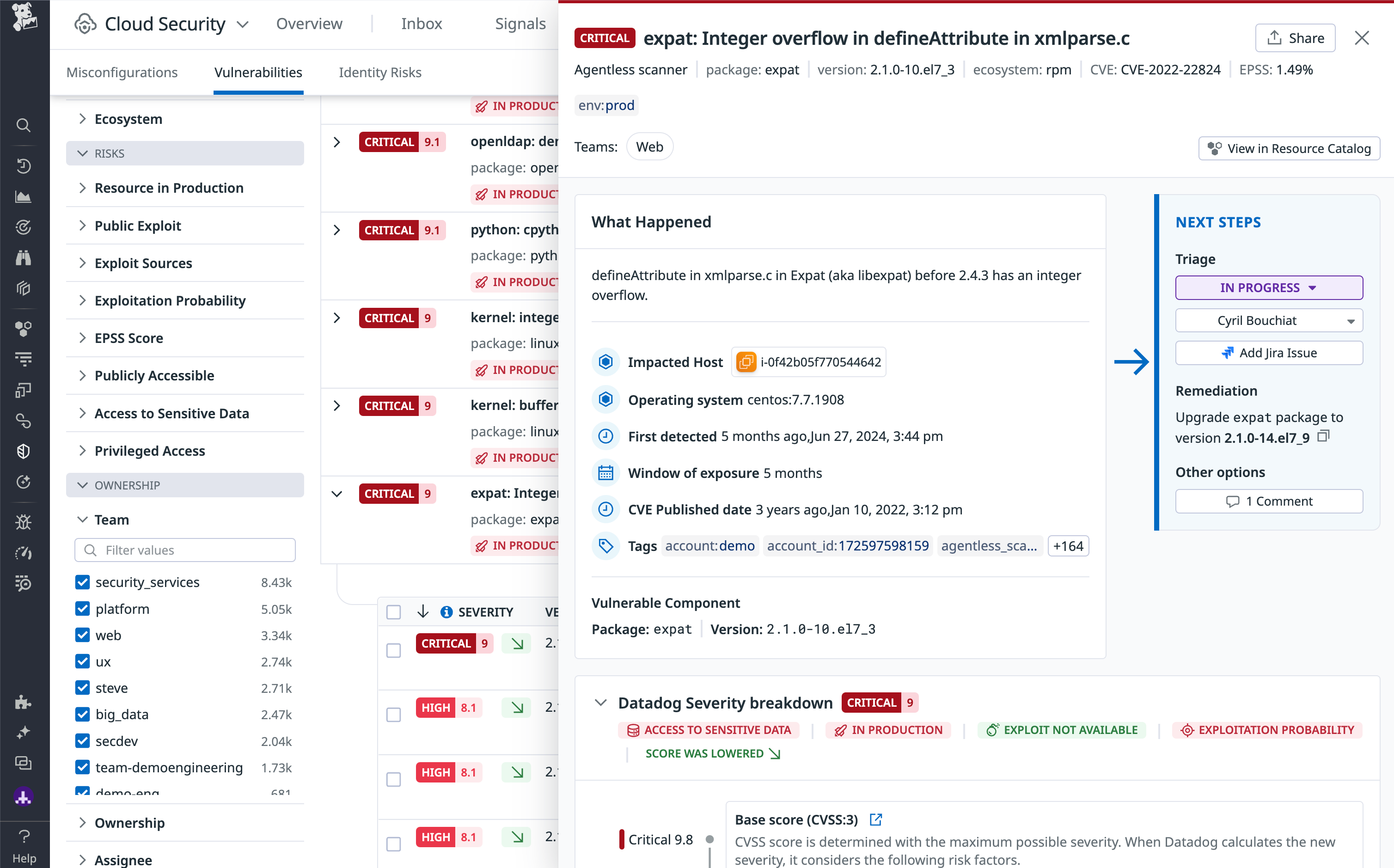The width and height of the screenshot is (1394, 868).
Task: Open the IN PROGRESS triage status dropdown
Action: pos(1268,287)
